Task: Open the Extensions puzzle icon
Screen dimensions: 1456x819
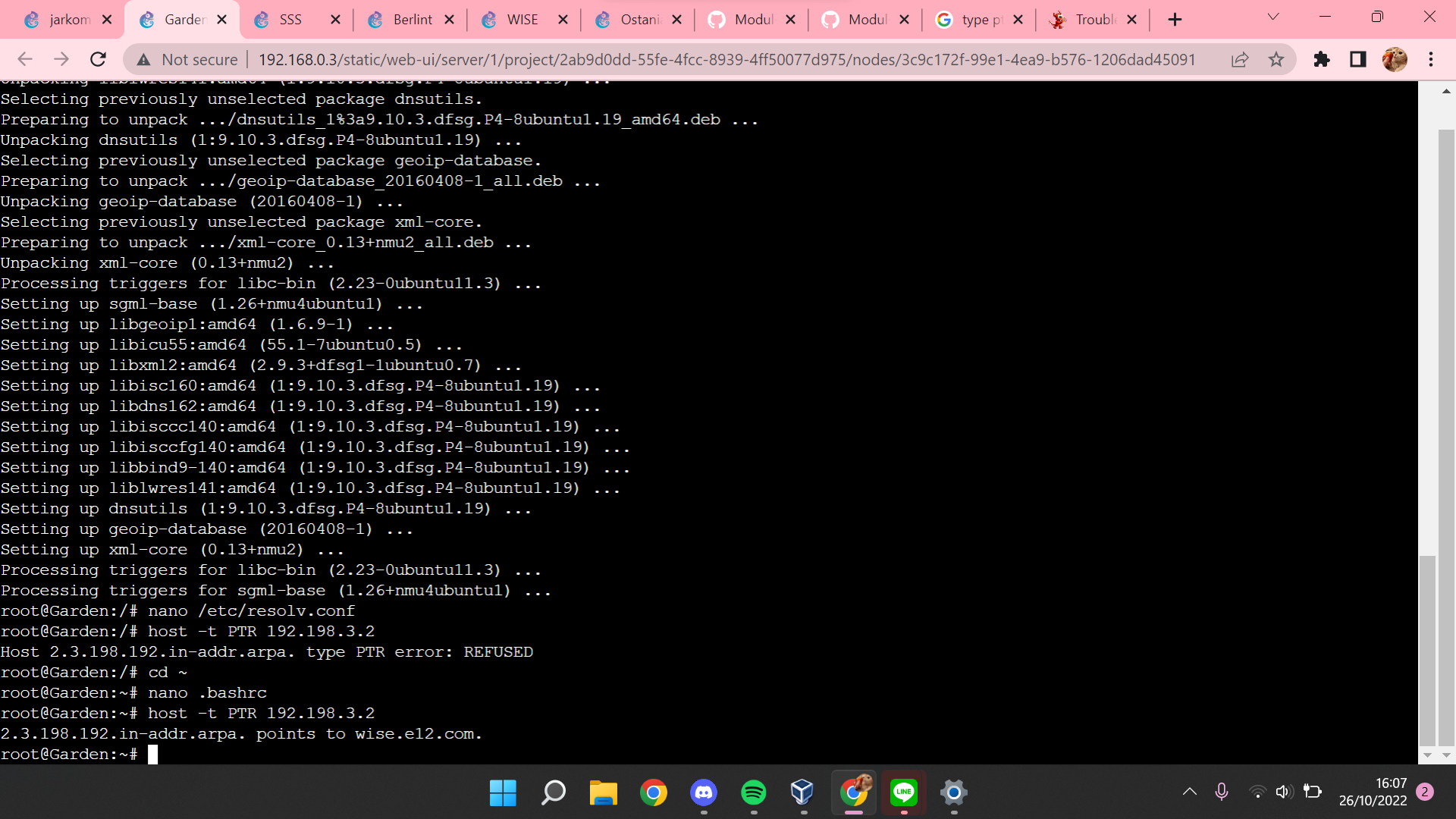Action: pos(1321,59)
